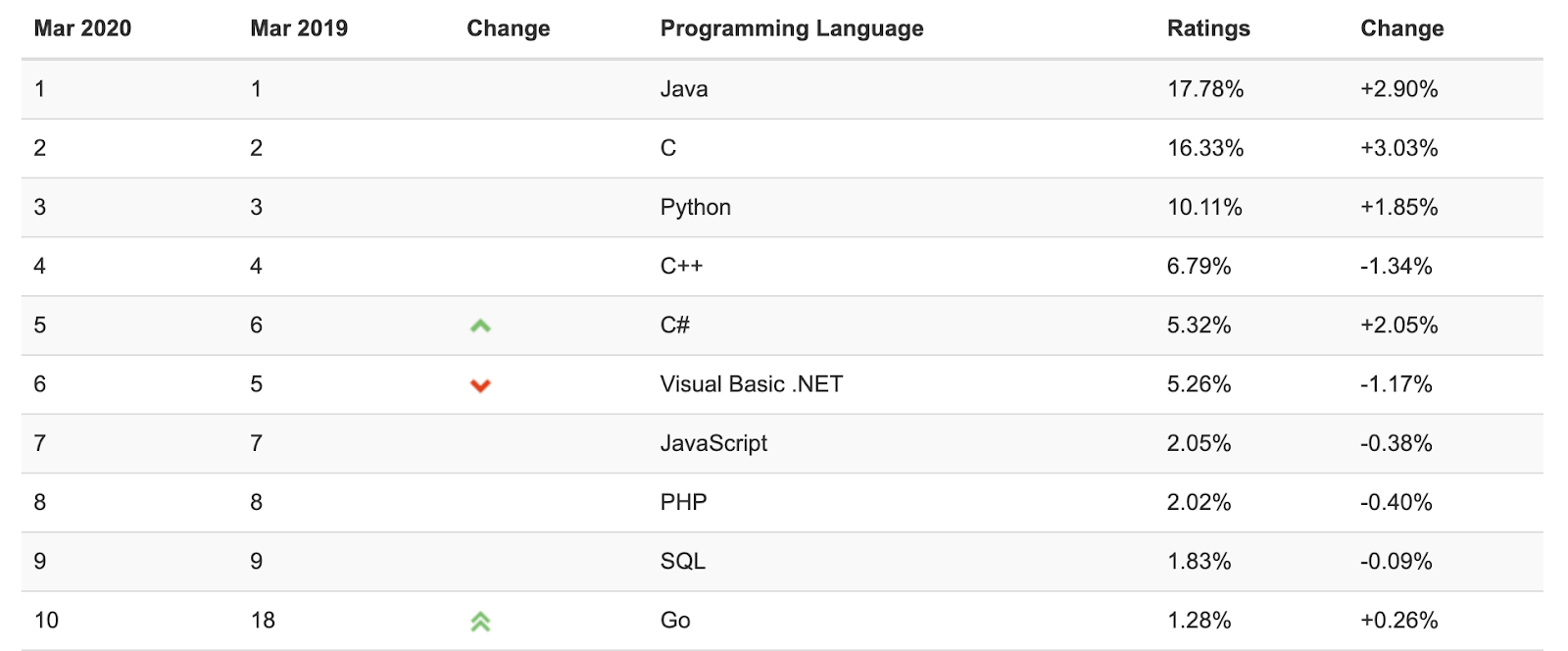Click the double green up arrow for Go

click(480, 622)
